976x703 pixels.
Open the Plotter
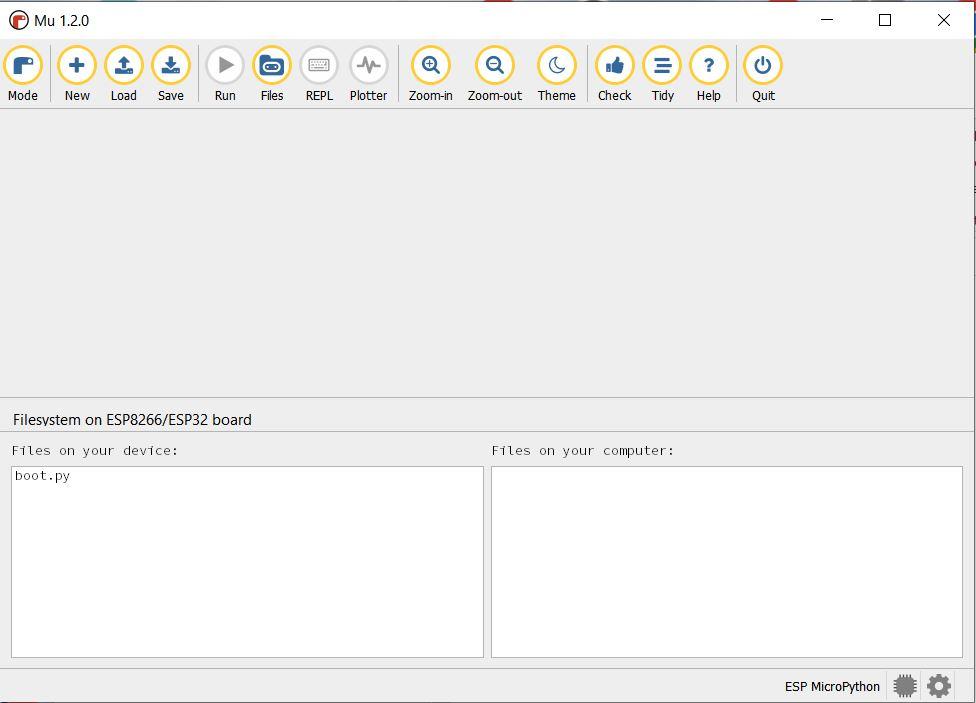[368, 73]
